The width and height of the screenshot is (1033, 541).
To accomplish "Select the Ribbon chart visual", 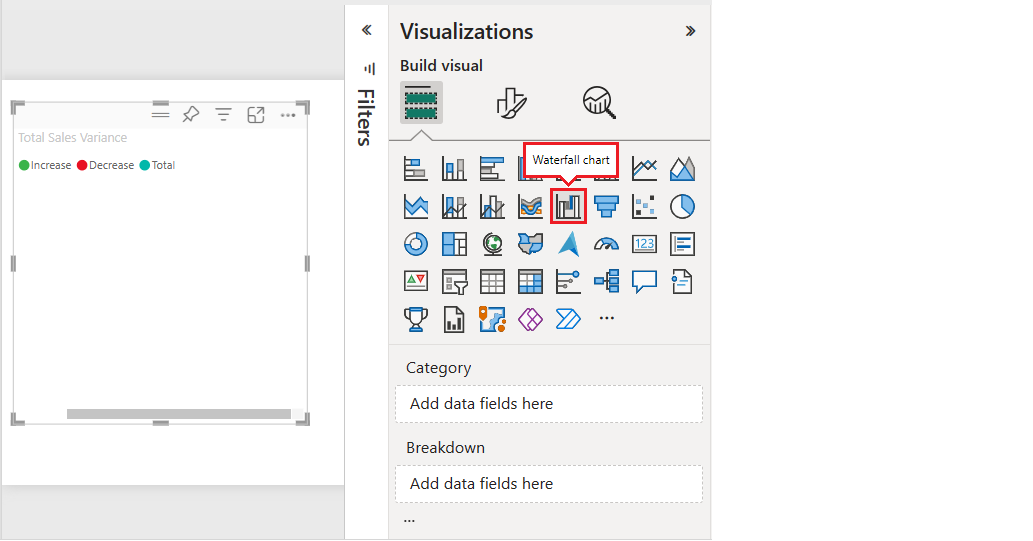I will pyautogui.click(x=530, y=206).
